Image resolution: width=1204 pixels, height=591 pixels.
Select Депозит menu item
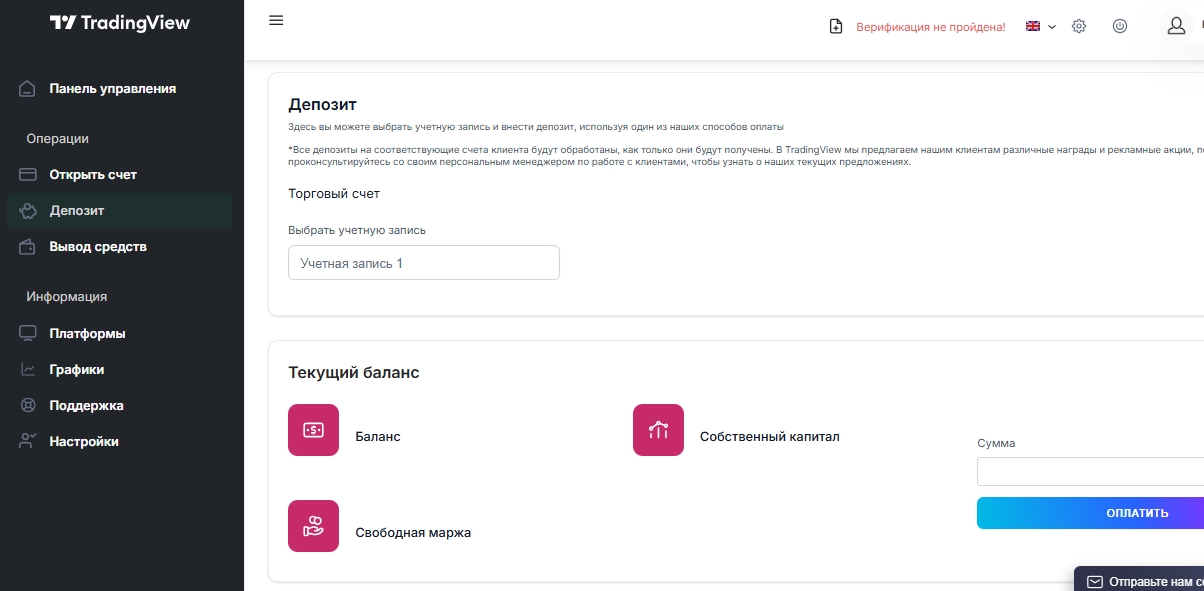pyautogui.click(x=120, y=211)
